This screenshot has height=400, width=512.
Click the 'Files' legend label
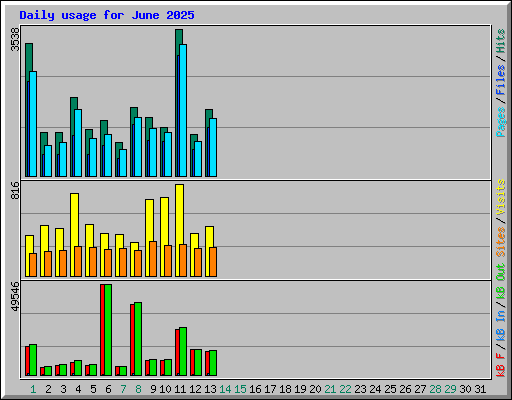(x=501, y=80)
